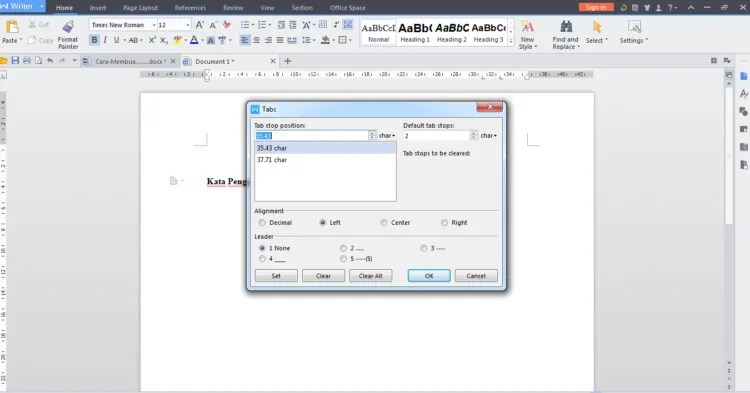This screenshot has height=393, width=750.
Task: Open the References ribbon tab
Action: [x=190, y=8]
